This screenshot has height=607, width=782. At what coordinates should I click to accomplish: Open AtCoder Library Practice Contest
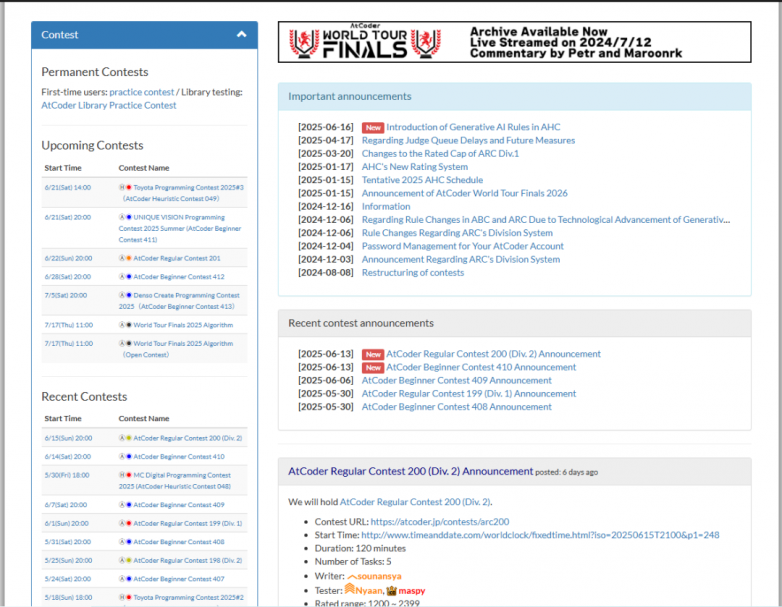108,105
